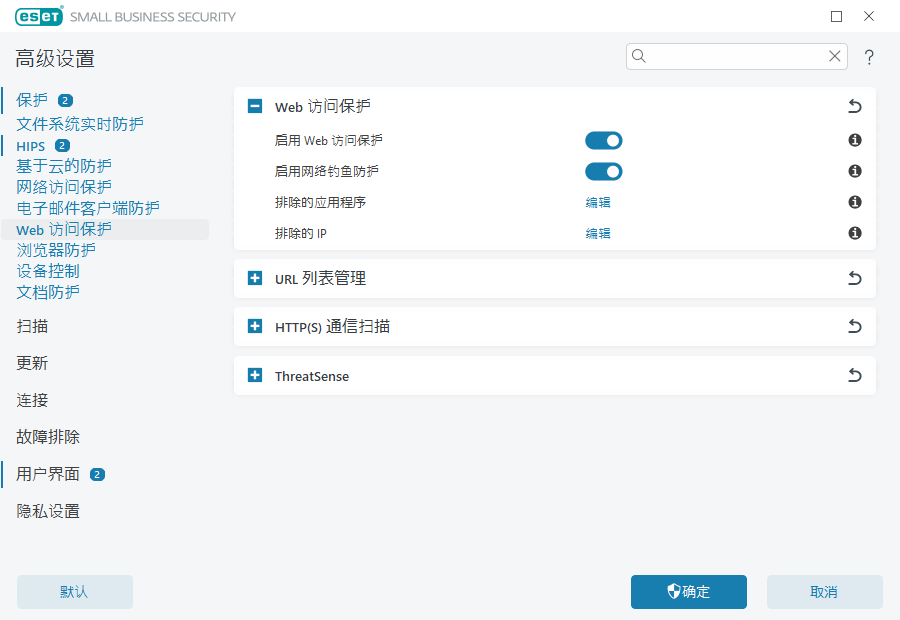Click the 默认 defaults button

point(74,592)
